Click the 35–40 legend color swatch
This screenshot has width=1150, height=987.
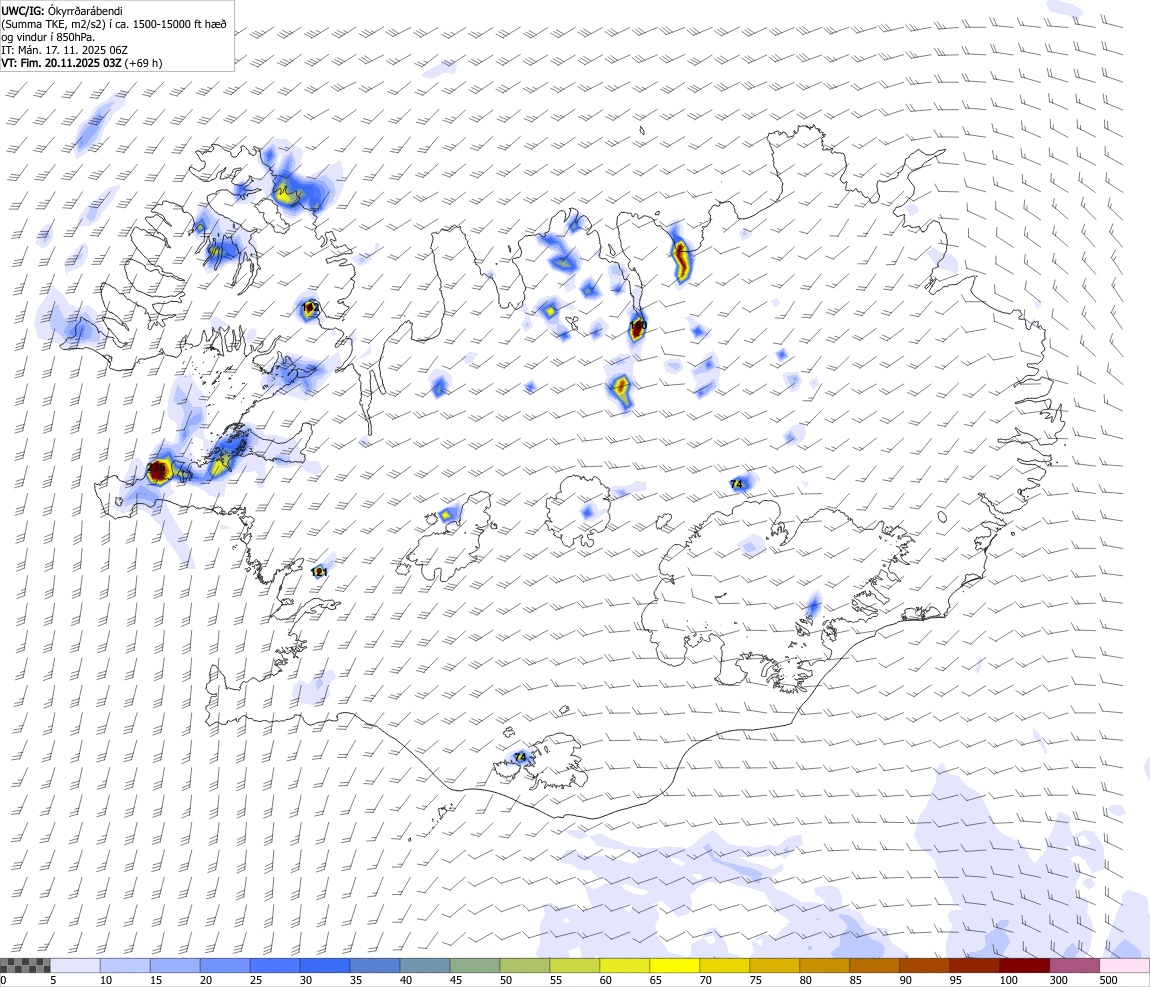(375, 965)
